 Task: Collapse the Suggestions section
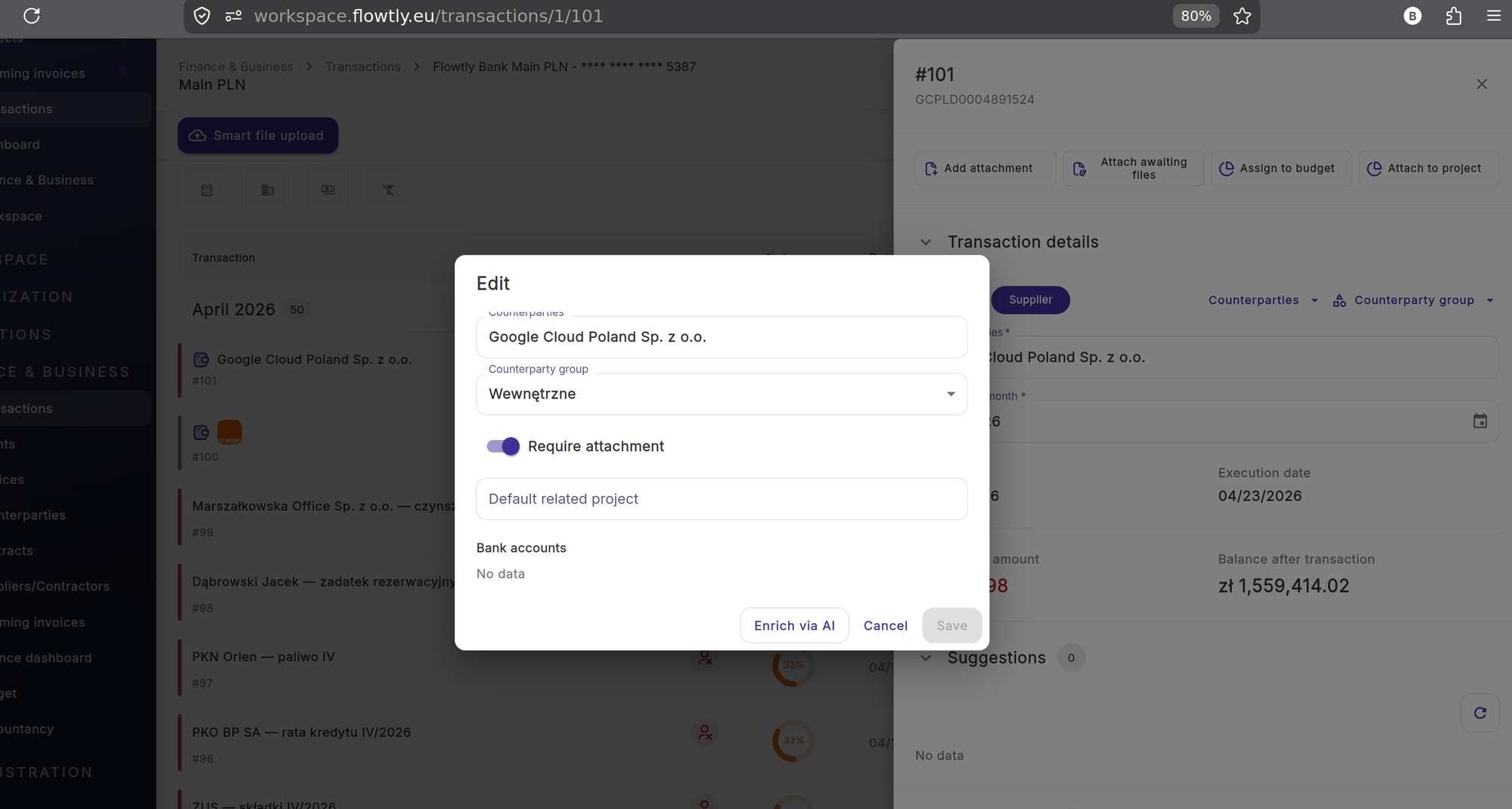pyautogui.click(x=926, y=658)
